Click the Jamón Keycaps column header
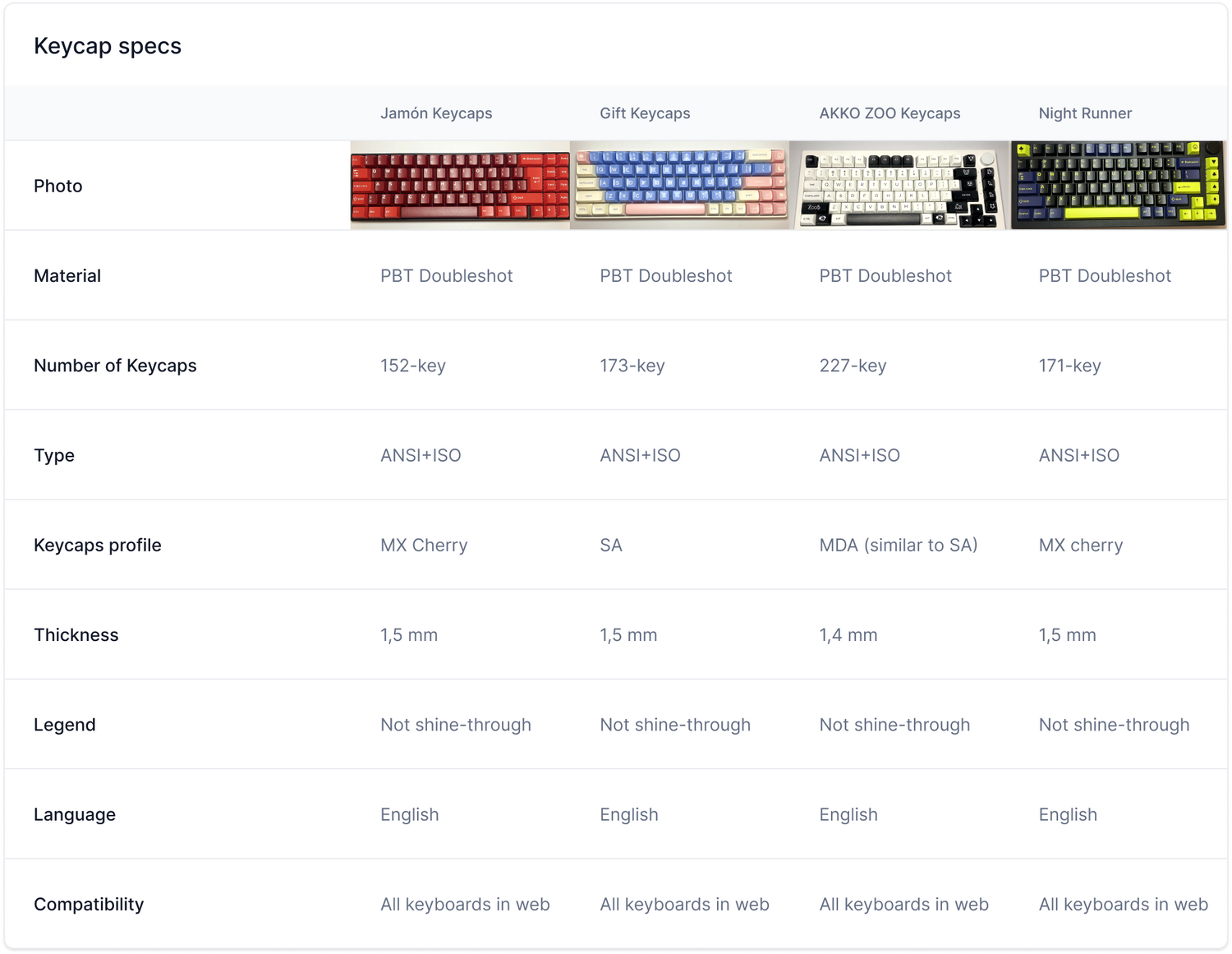The height and width of the screenshot is (954, 1232). 436,113
